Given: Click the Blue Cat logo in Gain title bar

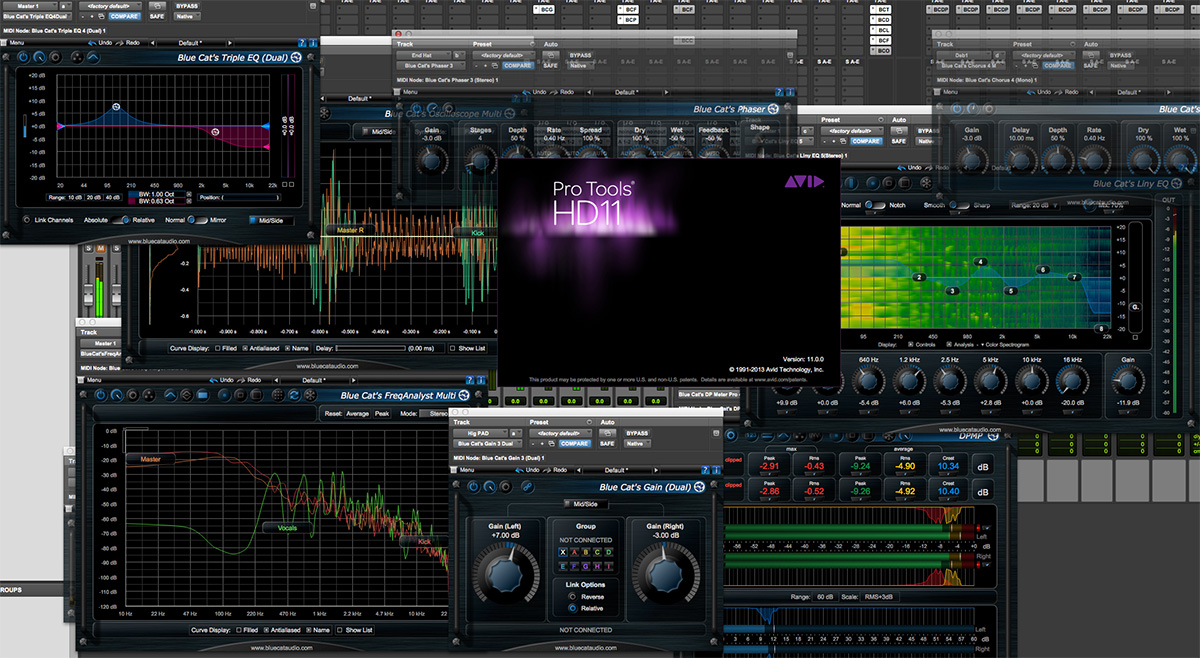Looking at the screenshot, I should (698, 487).
